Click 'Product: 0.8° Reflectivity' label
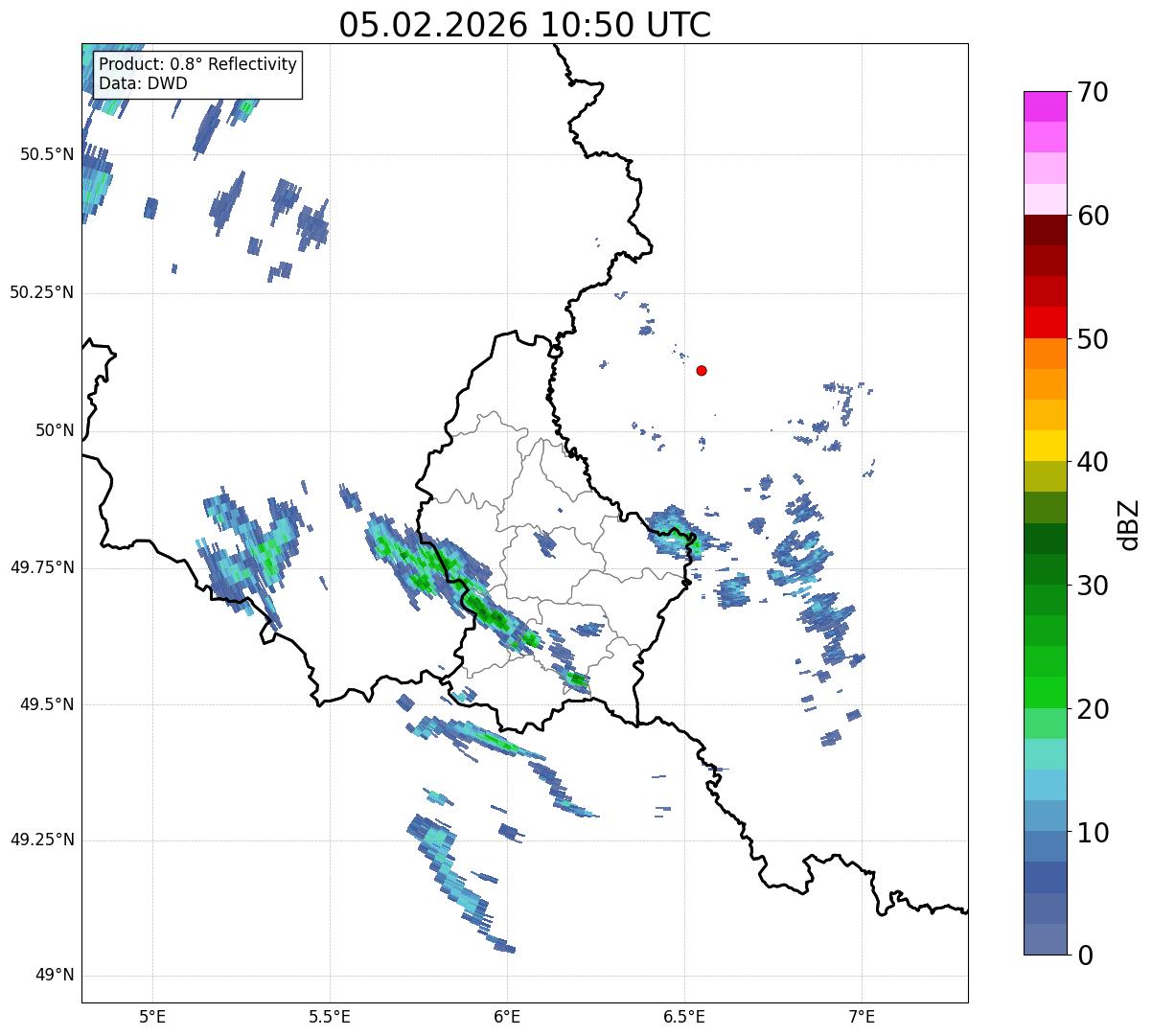Screen dimensions: 1152x1036 (x=197, y=64)
